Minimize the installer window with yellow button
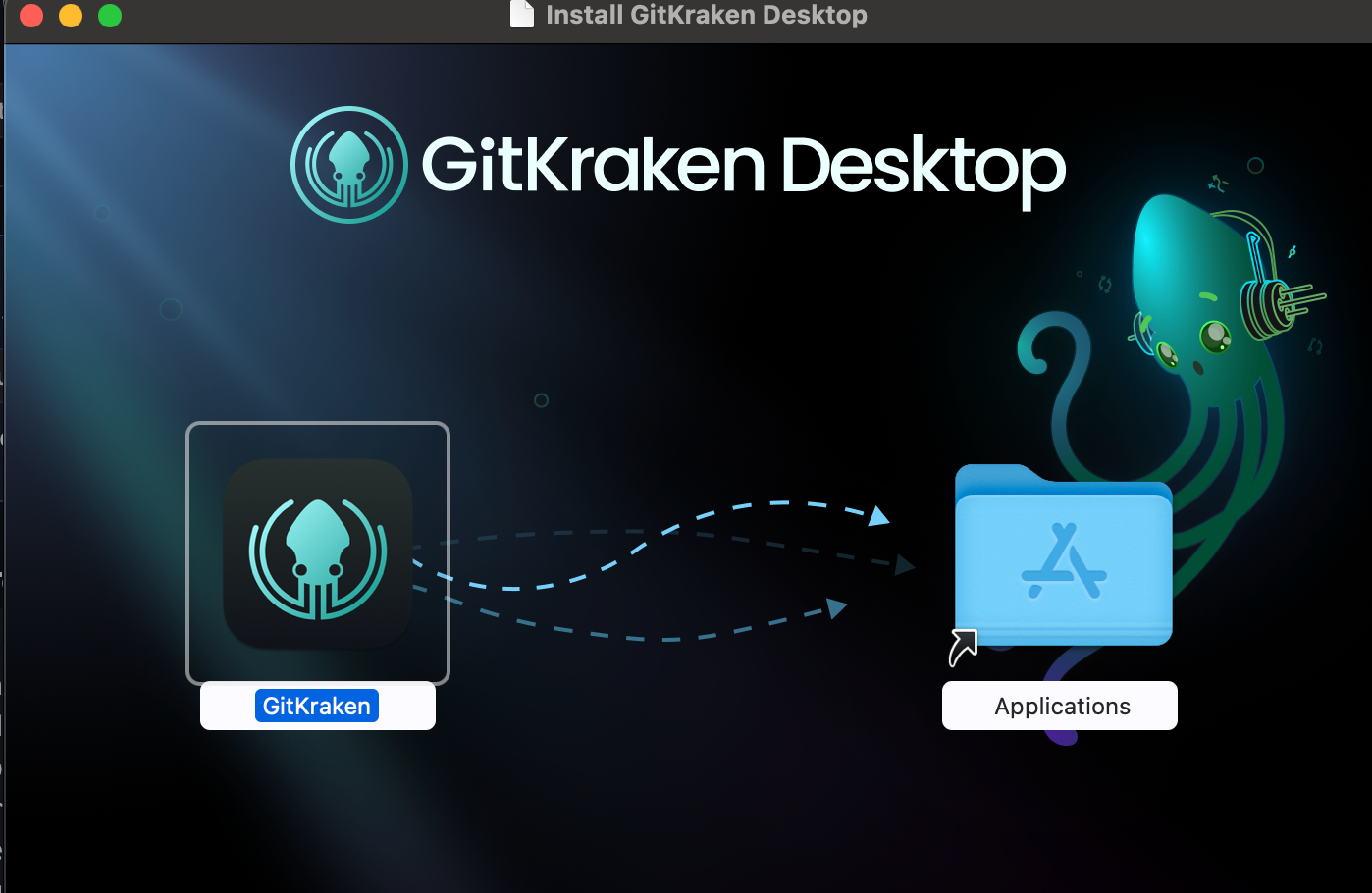 click(x=71, y=16)
